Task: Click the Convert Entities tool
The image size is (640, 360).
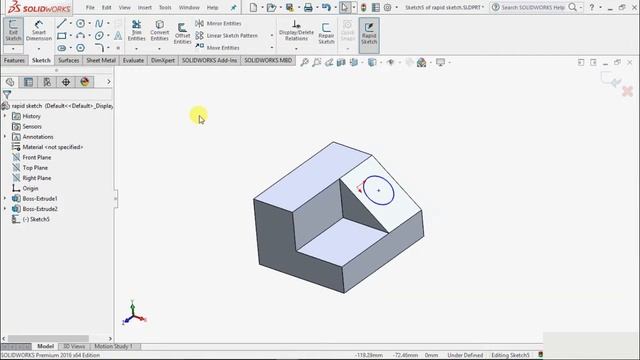Action: (x=160, y=31)
